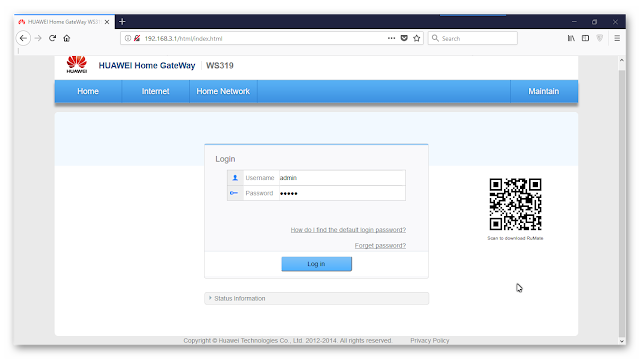
Task: Click the vertical scrollbar thumb
Action: 622,203
